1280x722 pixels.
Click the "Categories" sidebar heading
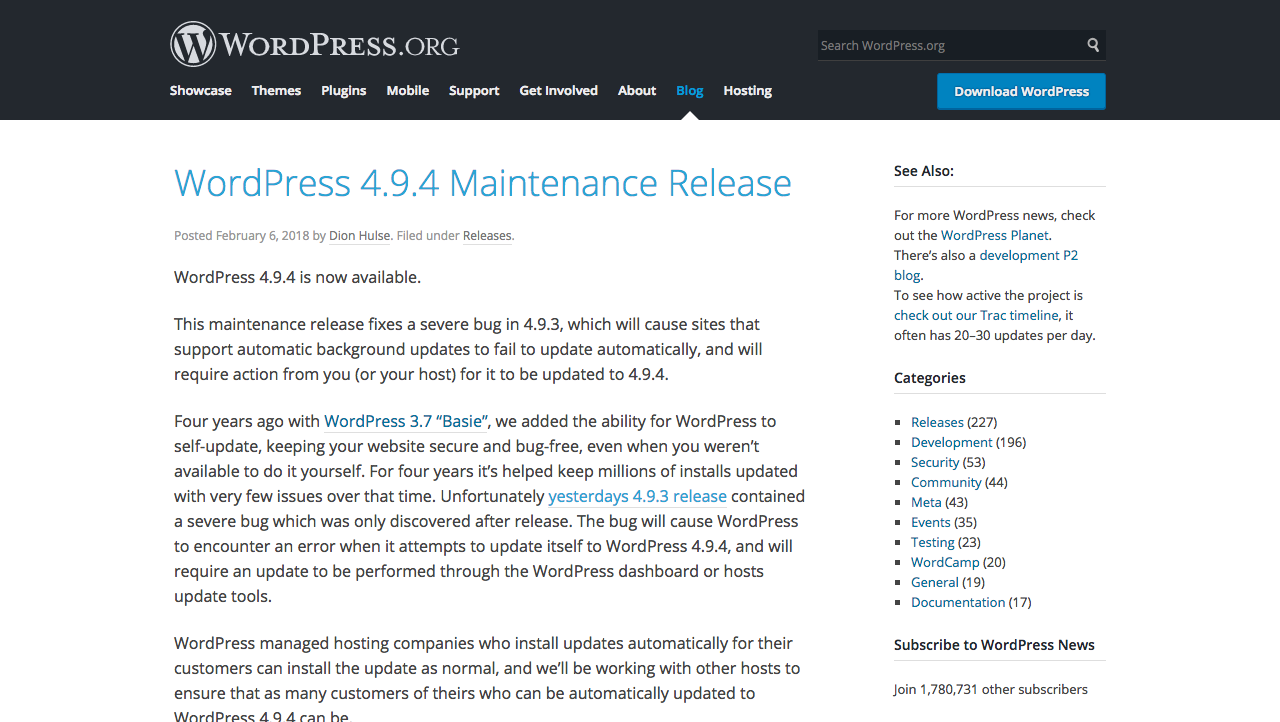coord(930,378)
